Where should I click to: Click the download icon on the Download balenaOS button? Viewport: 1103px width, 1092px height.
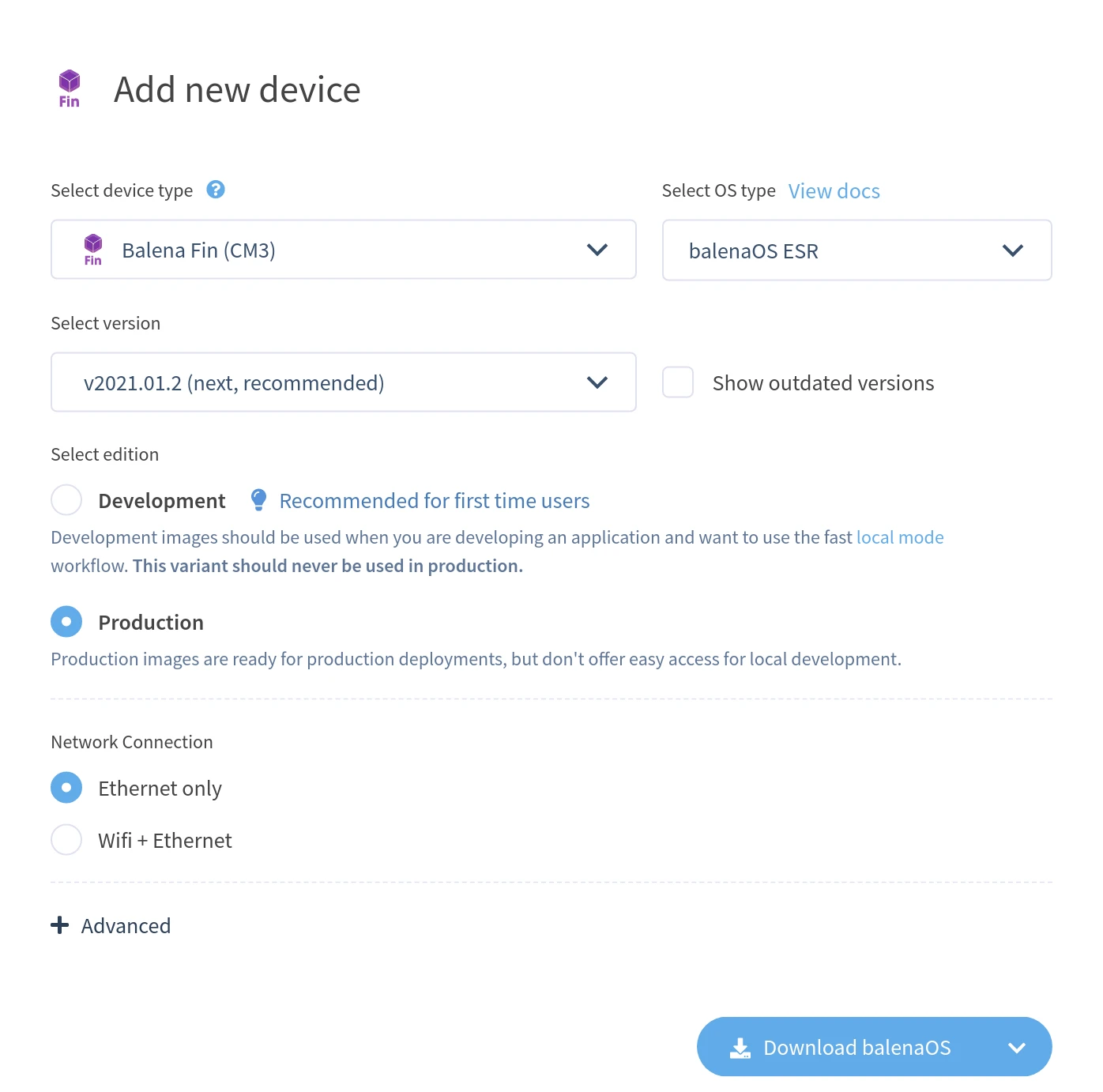740,1047
